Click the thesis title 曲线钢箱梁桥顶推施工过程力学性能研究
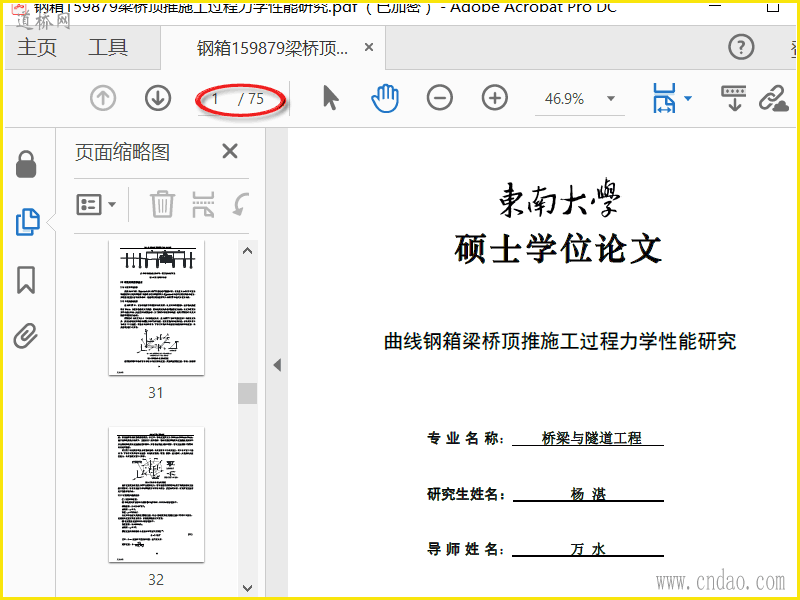Viewport: 800px width, 600px height. click(560, 341)
